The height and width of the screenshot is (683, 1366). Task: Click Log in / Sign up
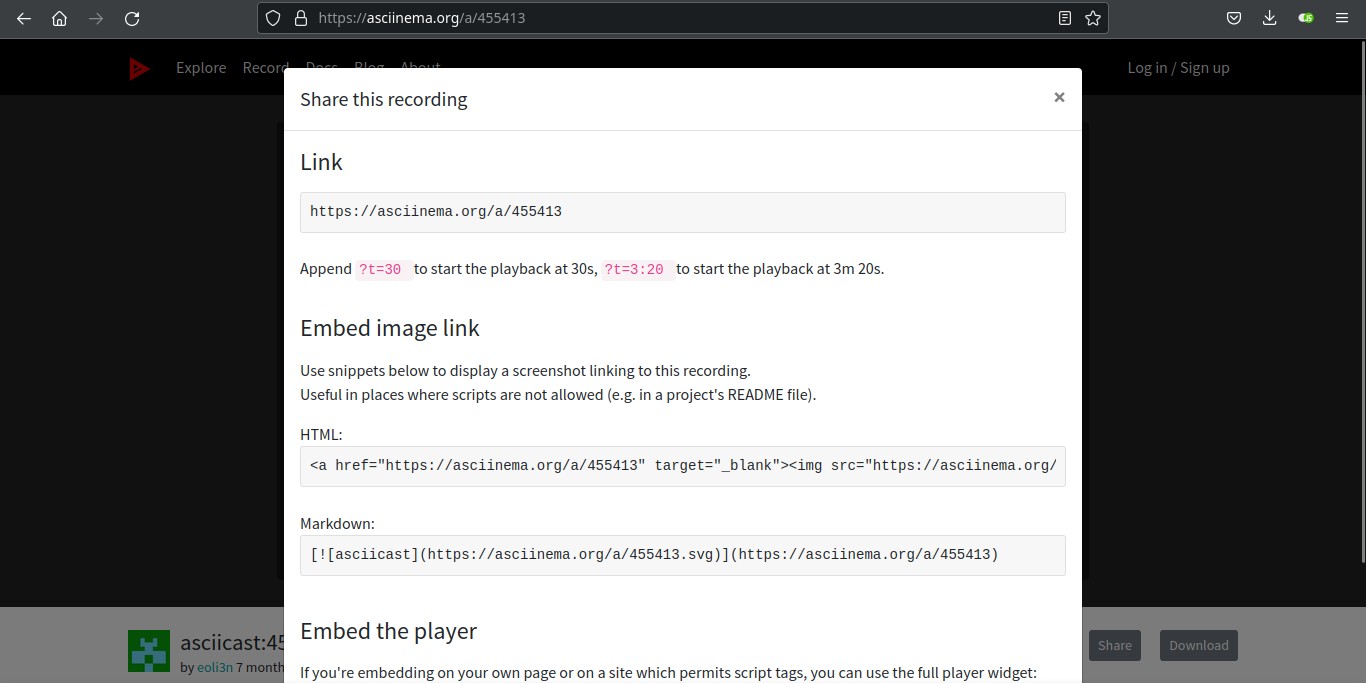(x=1178, y=68)
